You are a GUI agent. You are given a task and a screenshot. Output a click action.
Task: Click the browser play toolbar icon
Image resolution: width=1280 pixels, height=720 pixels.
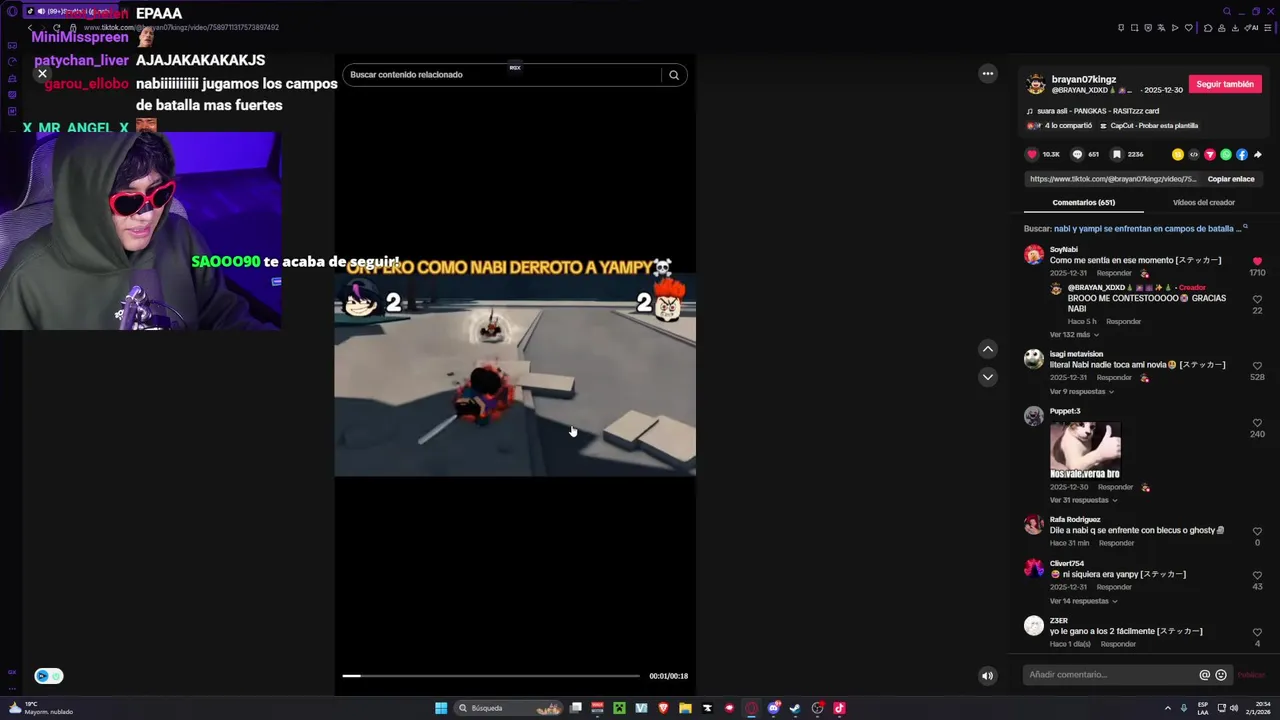(x=1175, y=28)
